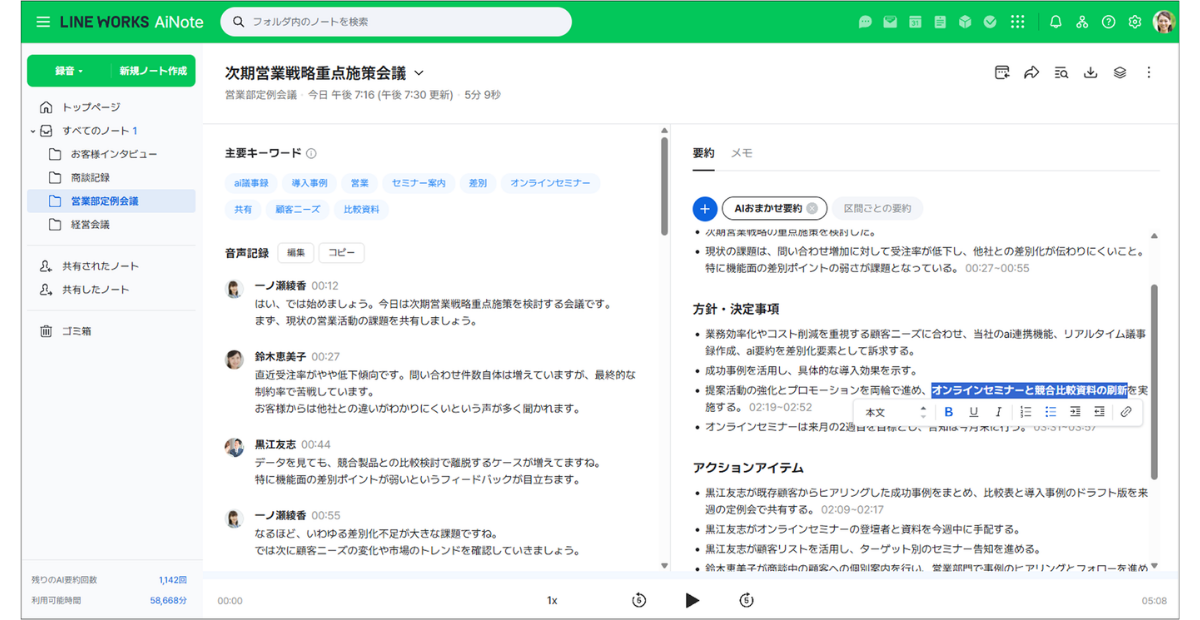
Task: Click the 新規ノート作成 button
Action: coord(153,71)
